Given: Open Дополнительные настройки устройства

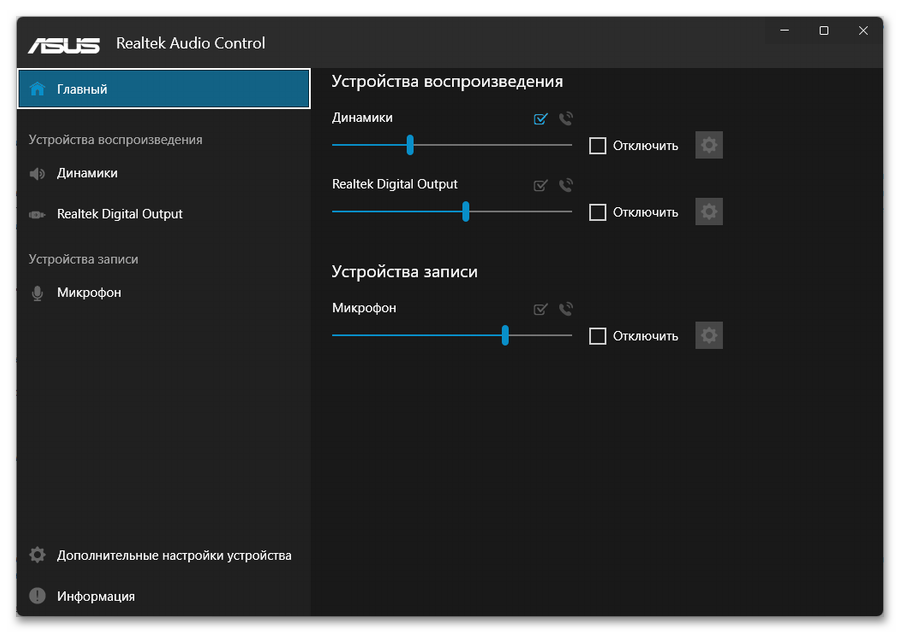Looking at the screenshot, I should (x=164, y=555).
